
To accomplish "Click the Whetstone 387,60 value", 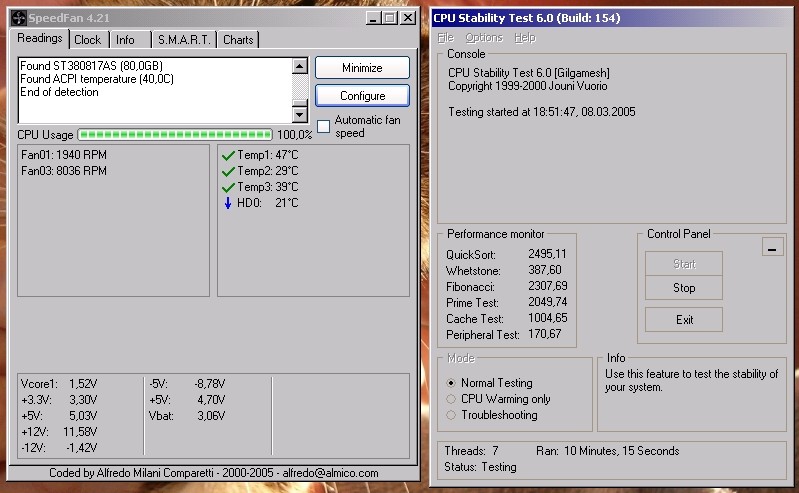I will click(x=545, y=270).
